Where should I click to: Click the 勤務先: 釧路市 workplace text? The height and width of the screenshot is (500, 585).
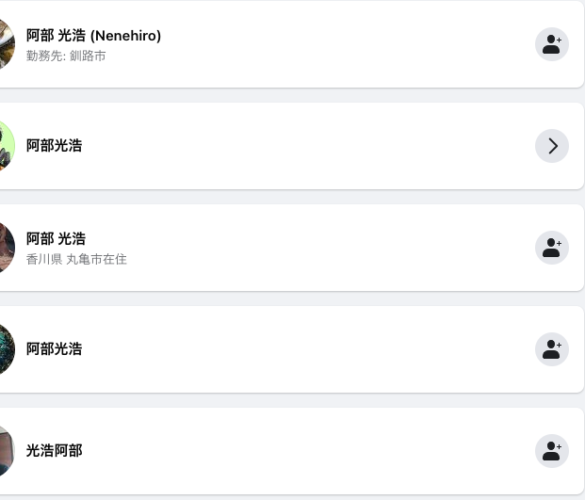point(66,56)
